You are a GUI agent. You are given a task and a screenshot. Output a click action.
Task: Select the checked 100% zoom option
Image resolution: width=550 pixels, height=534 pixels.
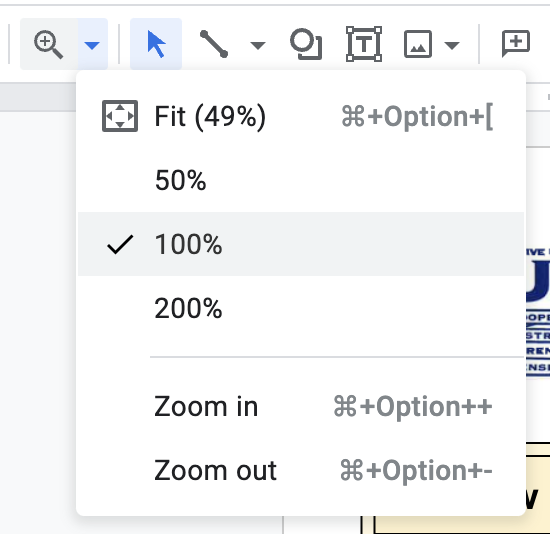301,244
